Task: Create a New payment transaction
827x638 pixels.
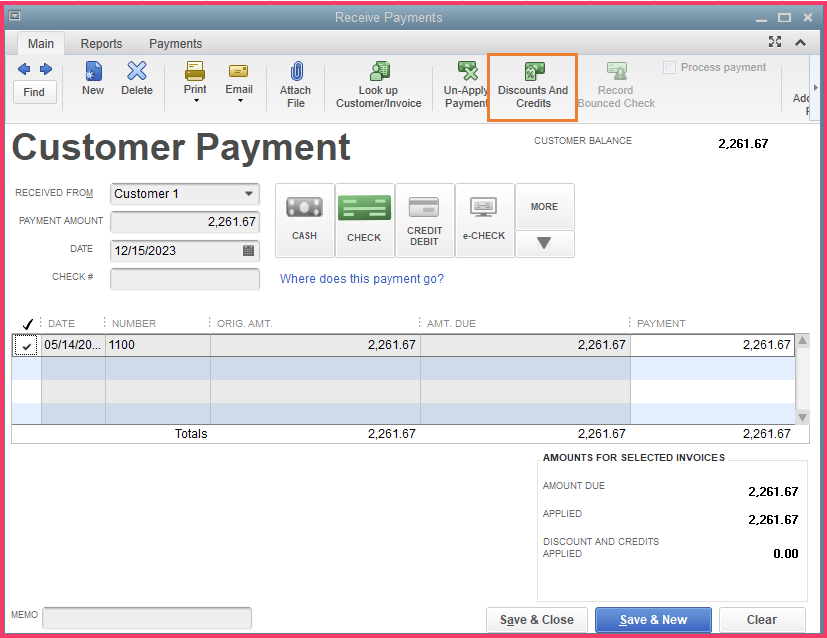Action: pos(92,80)
